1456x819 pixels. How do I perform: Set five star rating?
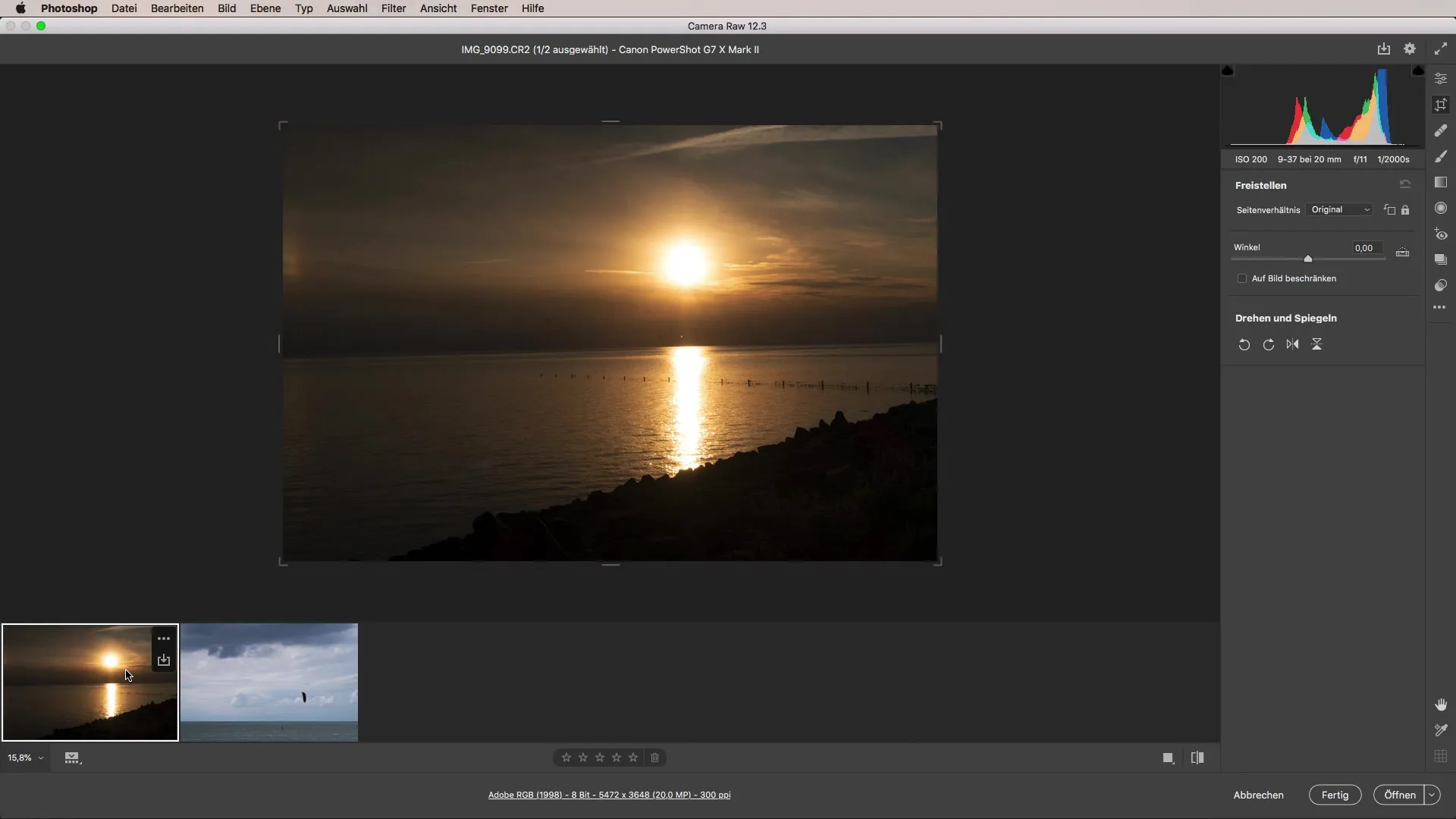click(633, 758)
